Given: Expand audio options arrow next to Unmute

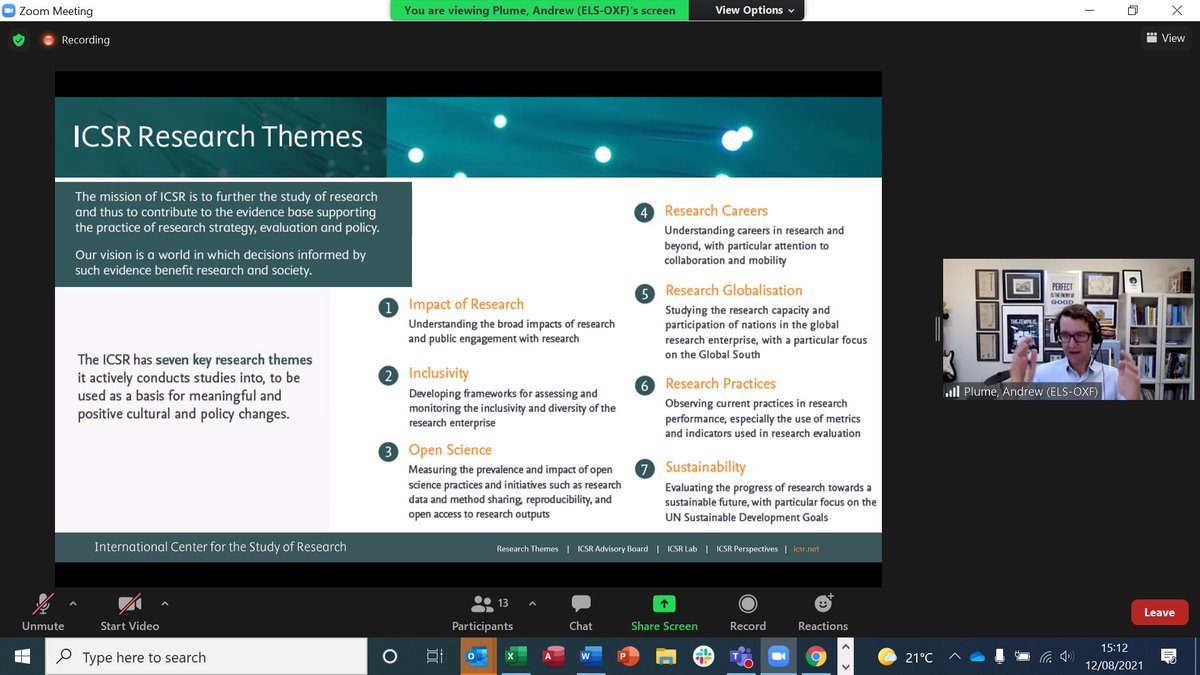Looking at the screenshot, I should [x=72, y=603].
